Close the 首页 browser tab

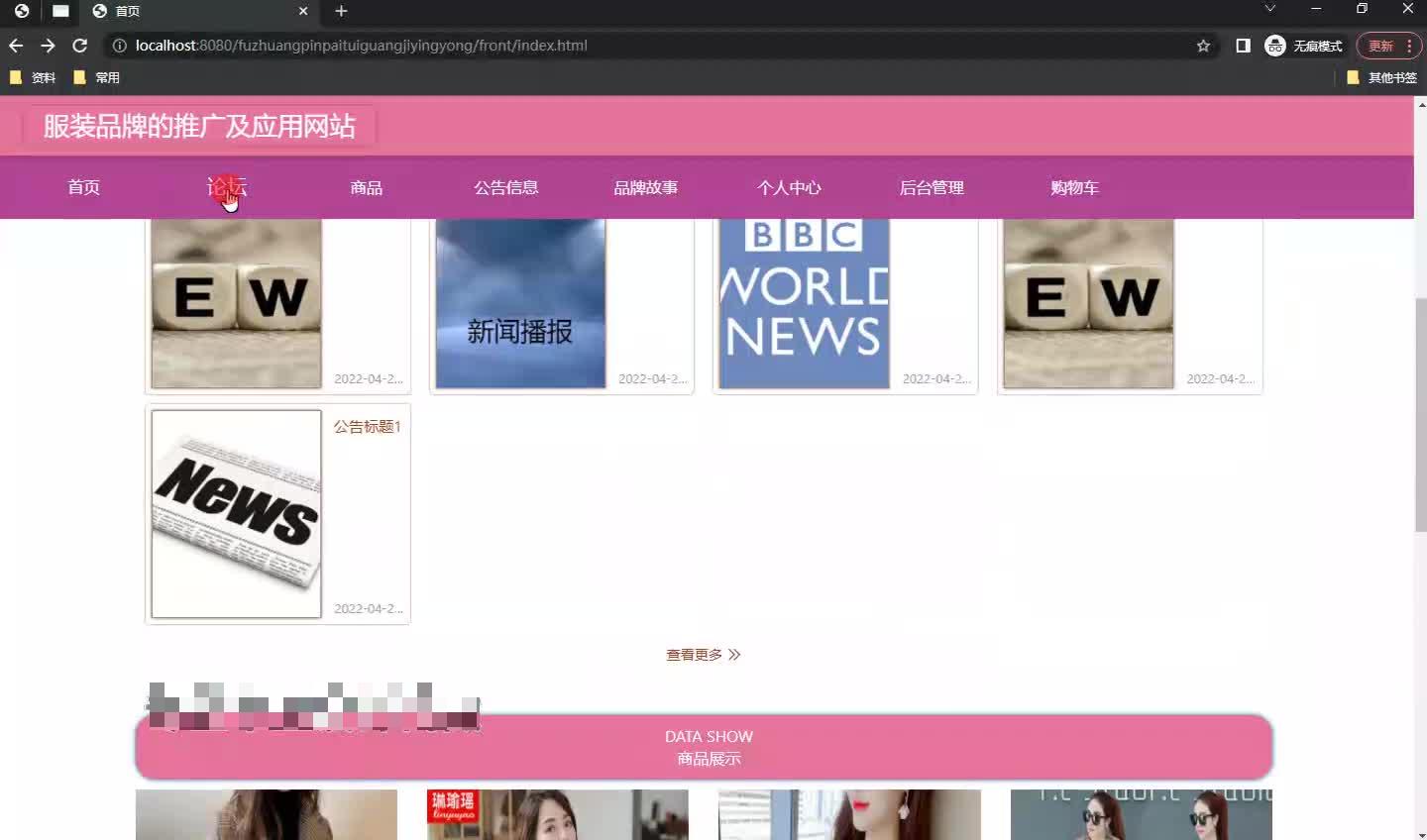(x=303, y=11)
